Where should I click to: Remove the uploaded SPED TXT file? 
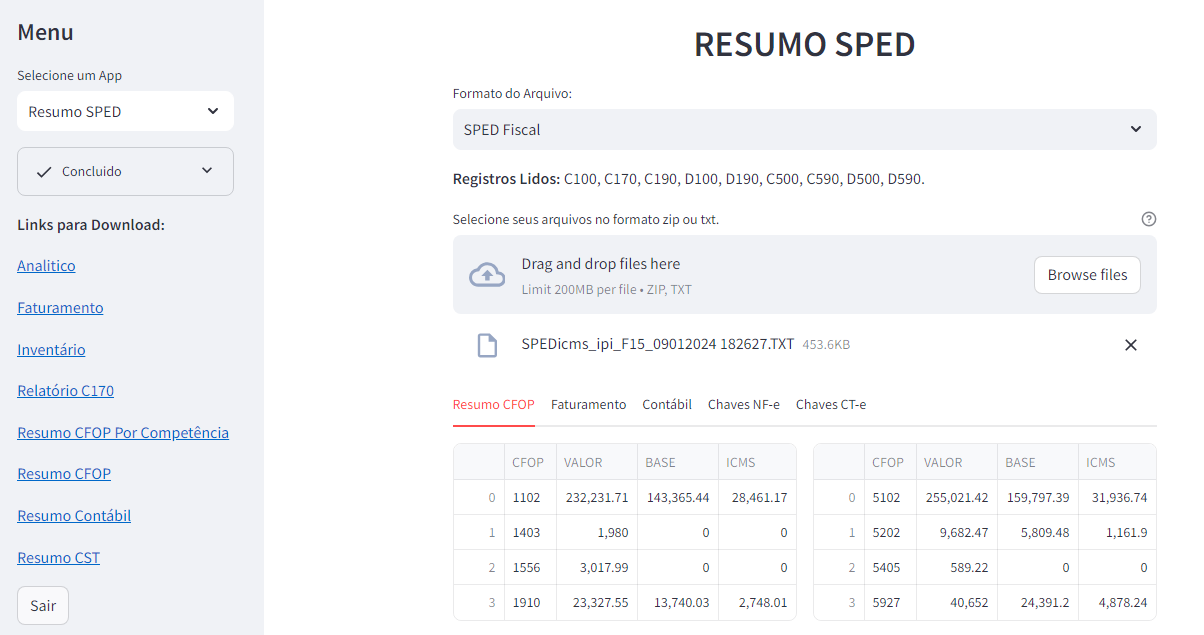(1131, 345)
